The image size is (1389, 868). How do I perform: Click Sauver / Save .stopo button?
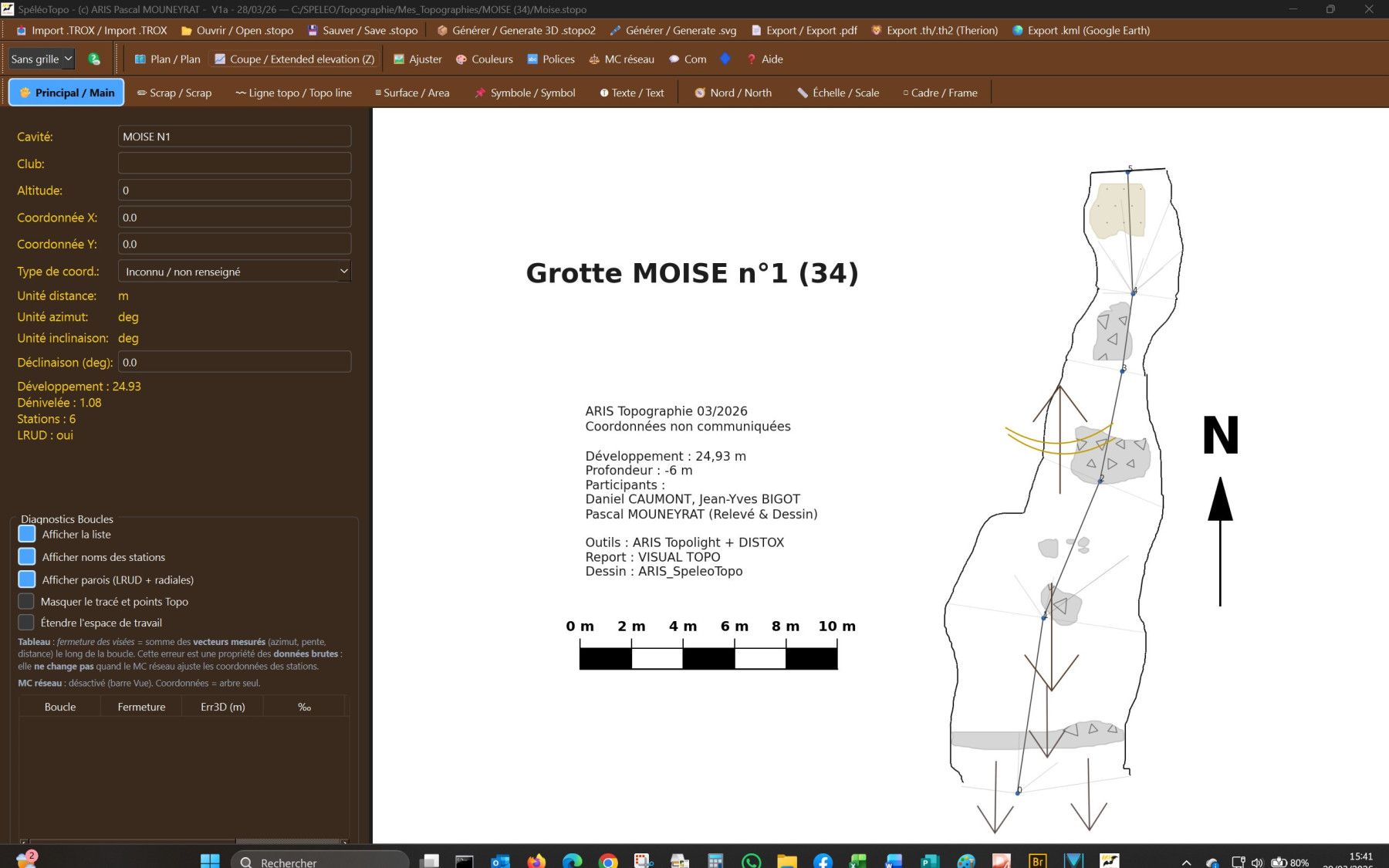point(363,31)
